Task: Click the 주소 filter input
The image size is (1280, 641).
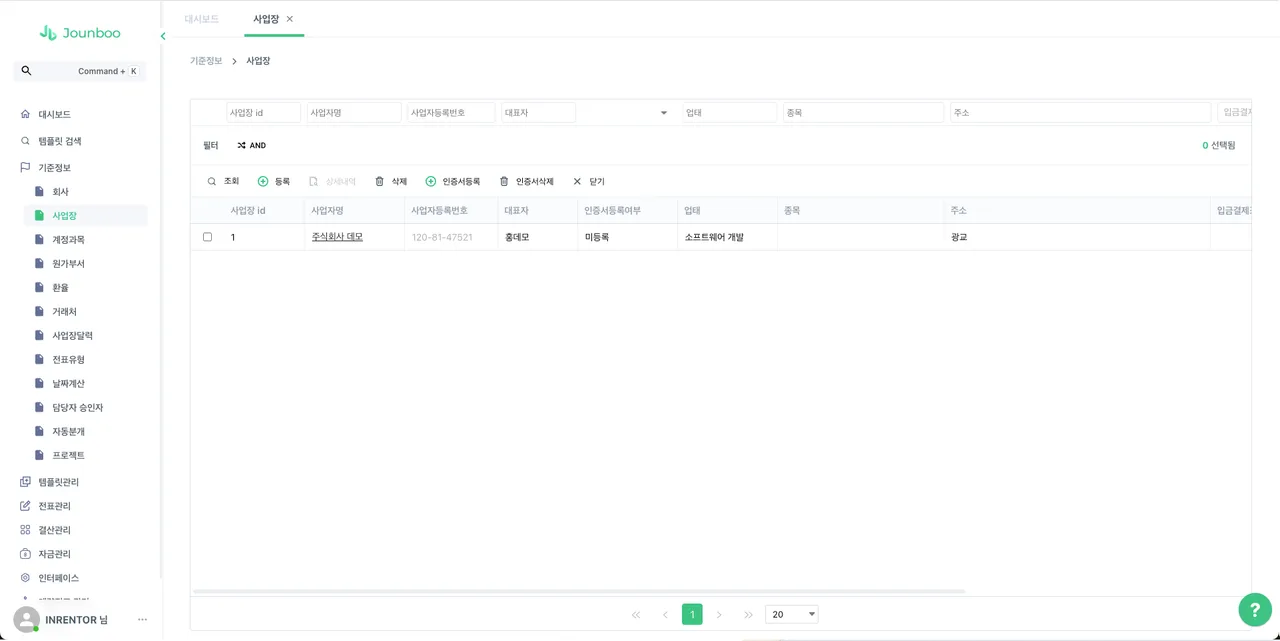Action: tap(1080, 113)
